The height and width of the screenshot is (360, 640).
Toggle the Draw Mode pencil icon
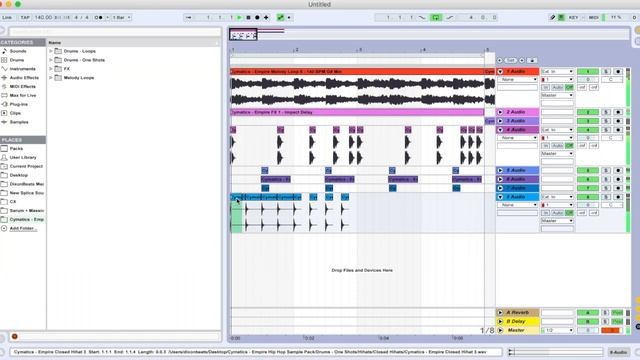pos(553,18)
